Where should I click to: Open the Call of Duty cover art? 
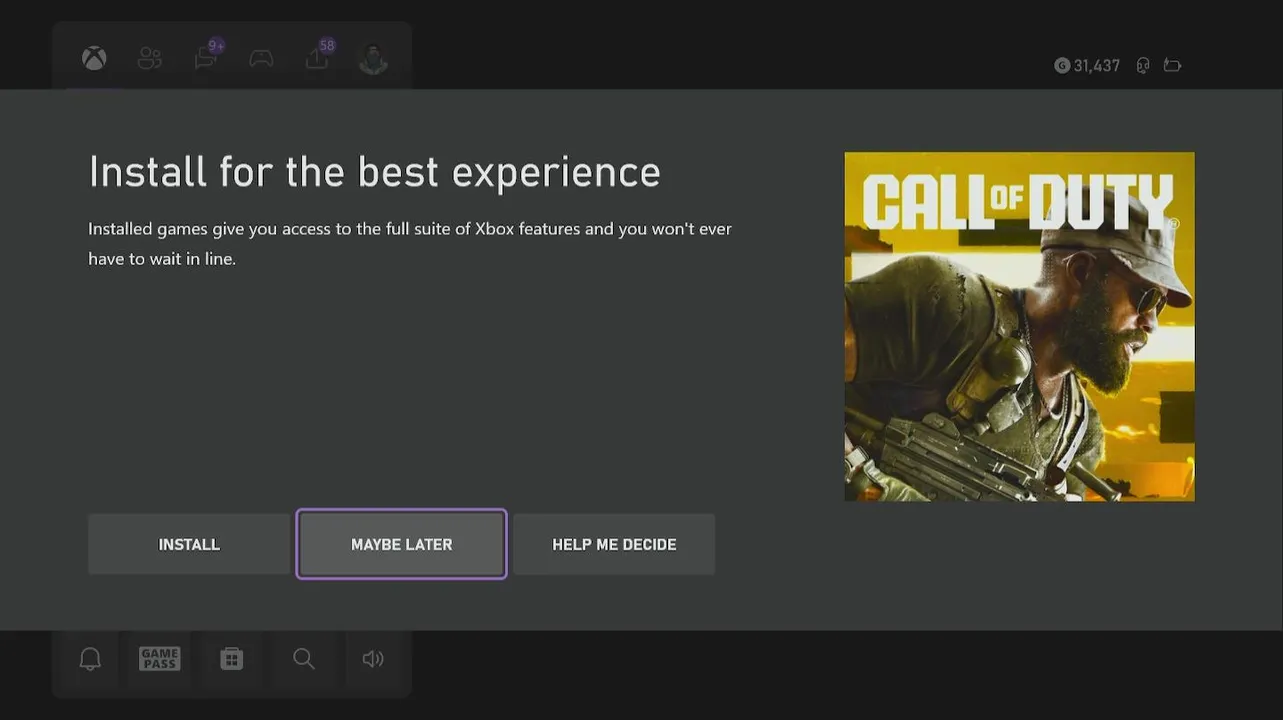1019,326
